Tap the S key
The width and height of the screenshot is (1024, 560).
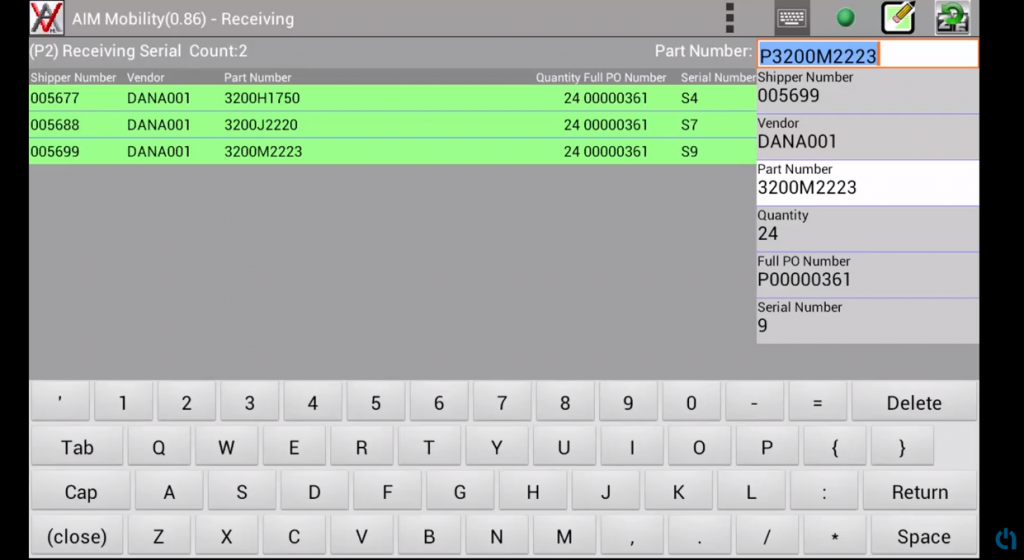click(x=242, y=491)
